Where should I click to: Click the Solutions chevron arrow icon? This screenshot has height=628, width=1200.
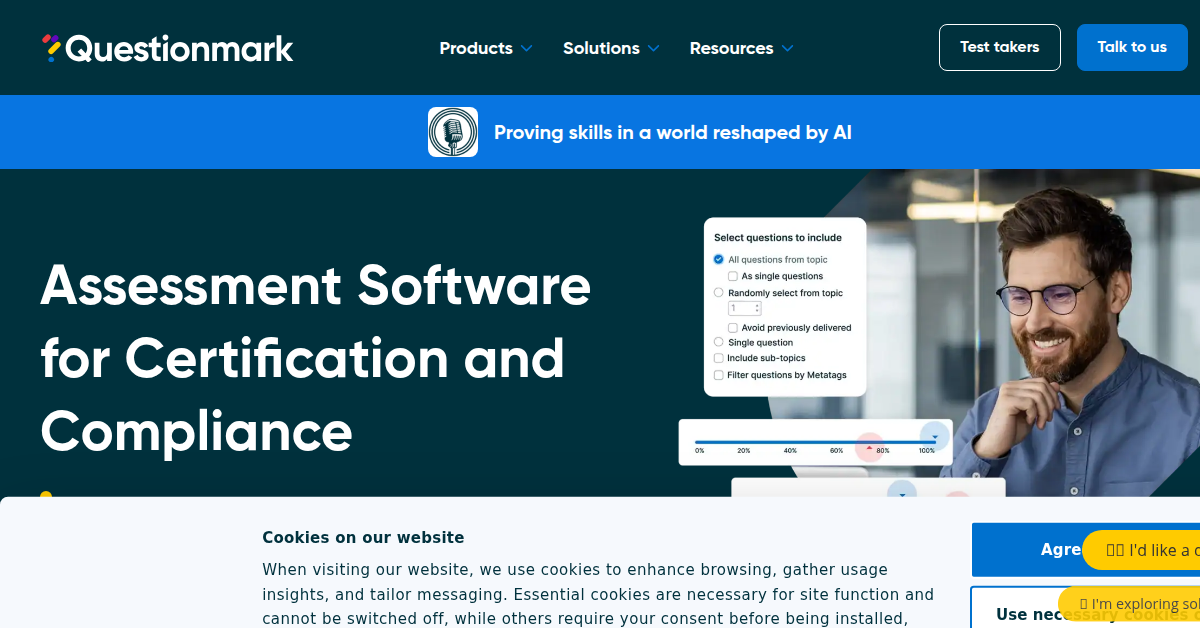(653, 48)
